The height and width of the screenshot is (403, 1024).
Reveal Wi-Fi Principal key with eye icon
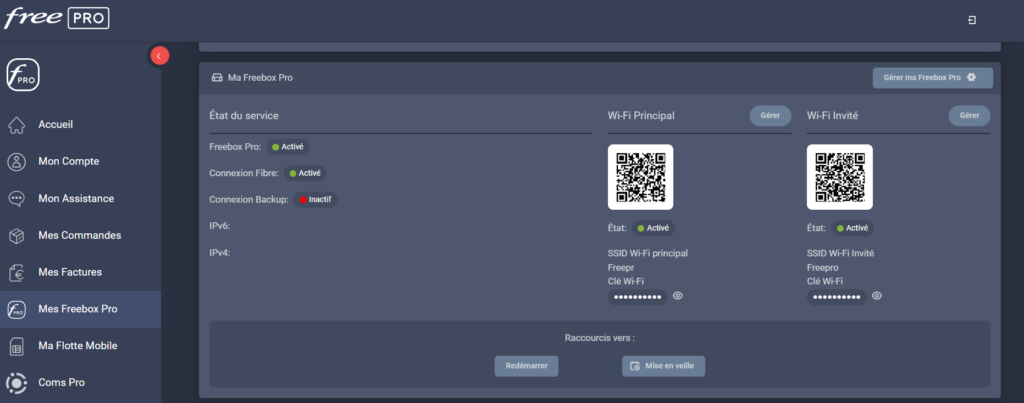(x=678, y=296)
